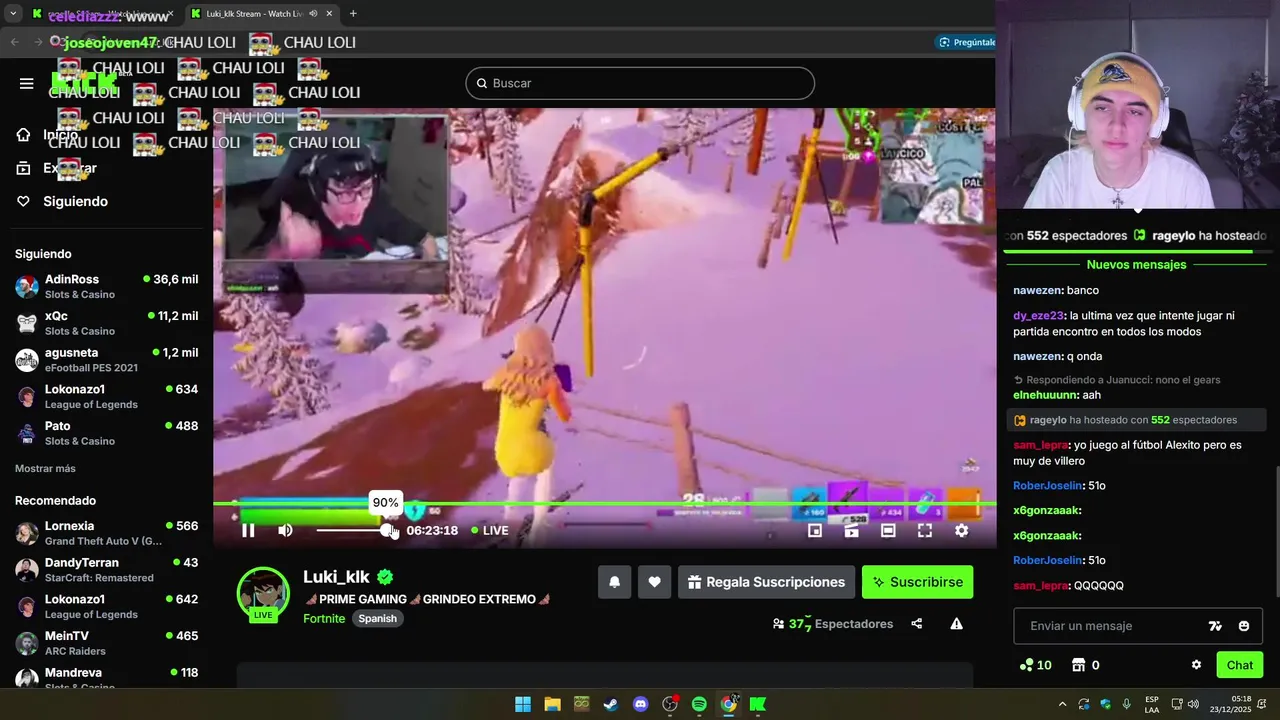This screenshot has width=1280, height=720.
Task: Open DandyTerran's StarCraft: Remastered channel
Action: [106, 570]
